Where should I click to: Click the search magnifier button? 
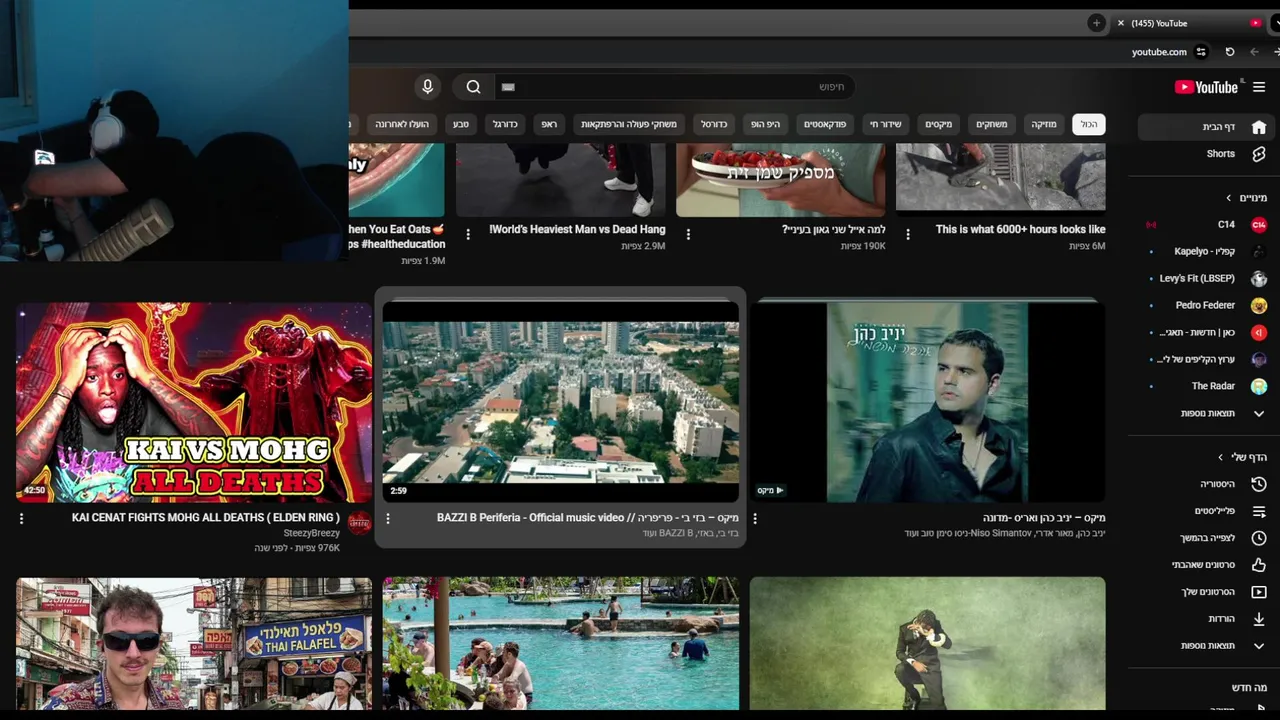[x=473, y=87]
